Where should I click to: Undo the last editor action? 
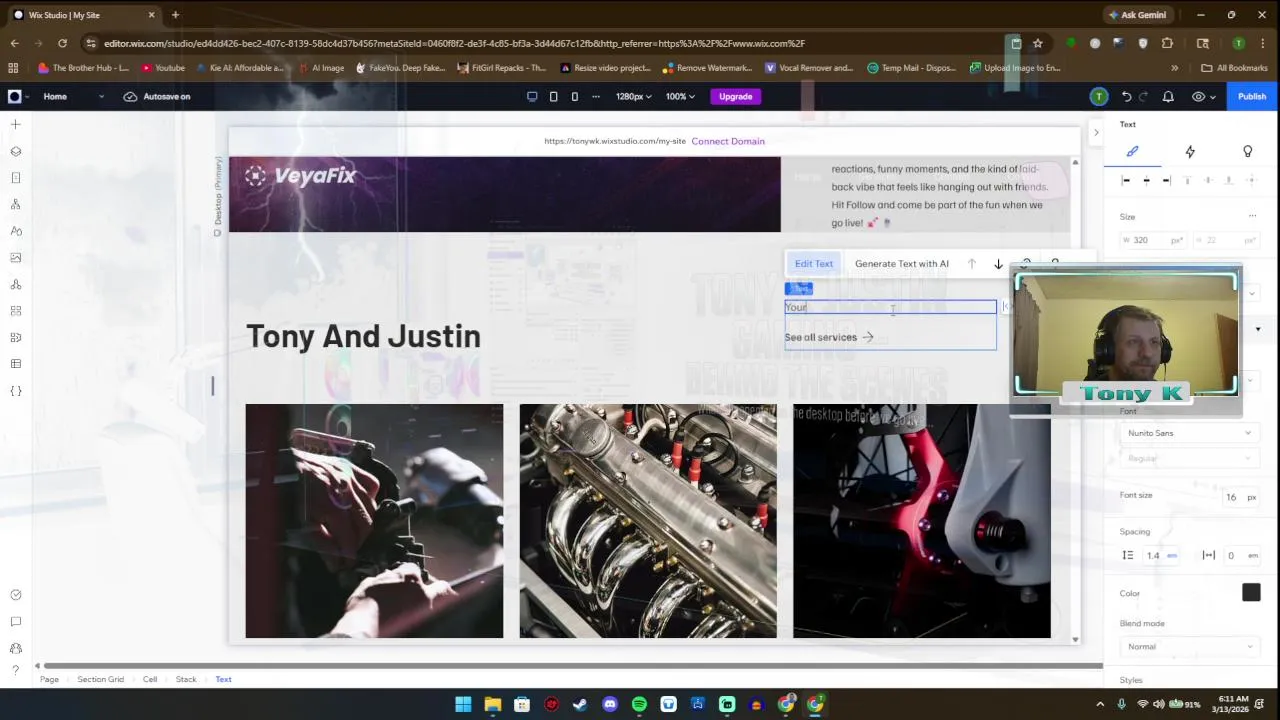click(x=1126, y=96)
